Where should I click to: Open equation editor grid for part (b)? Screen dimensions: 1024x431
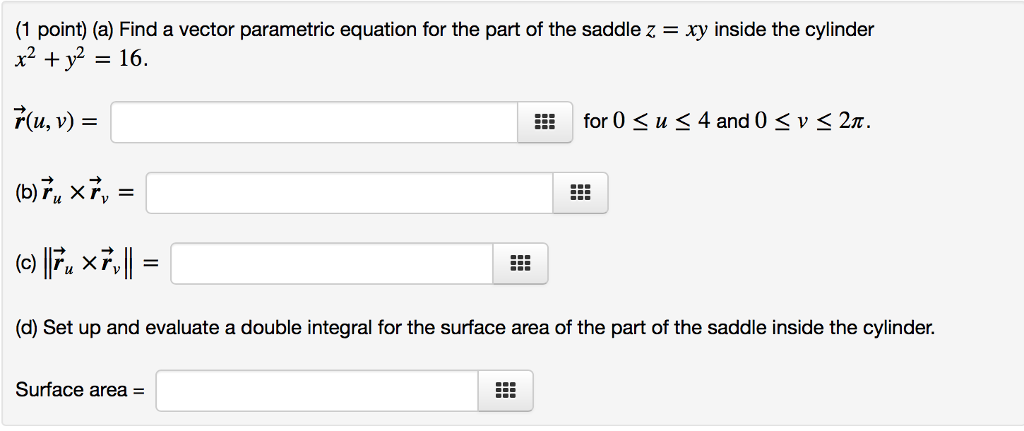(x=580, y=193)
